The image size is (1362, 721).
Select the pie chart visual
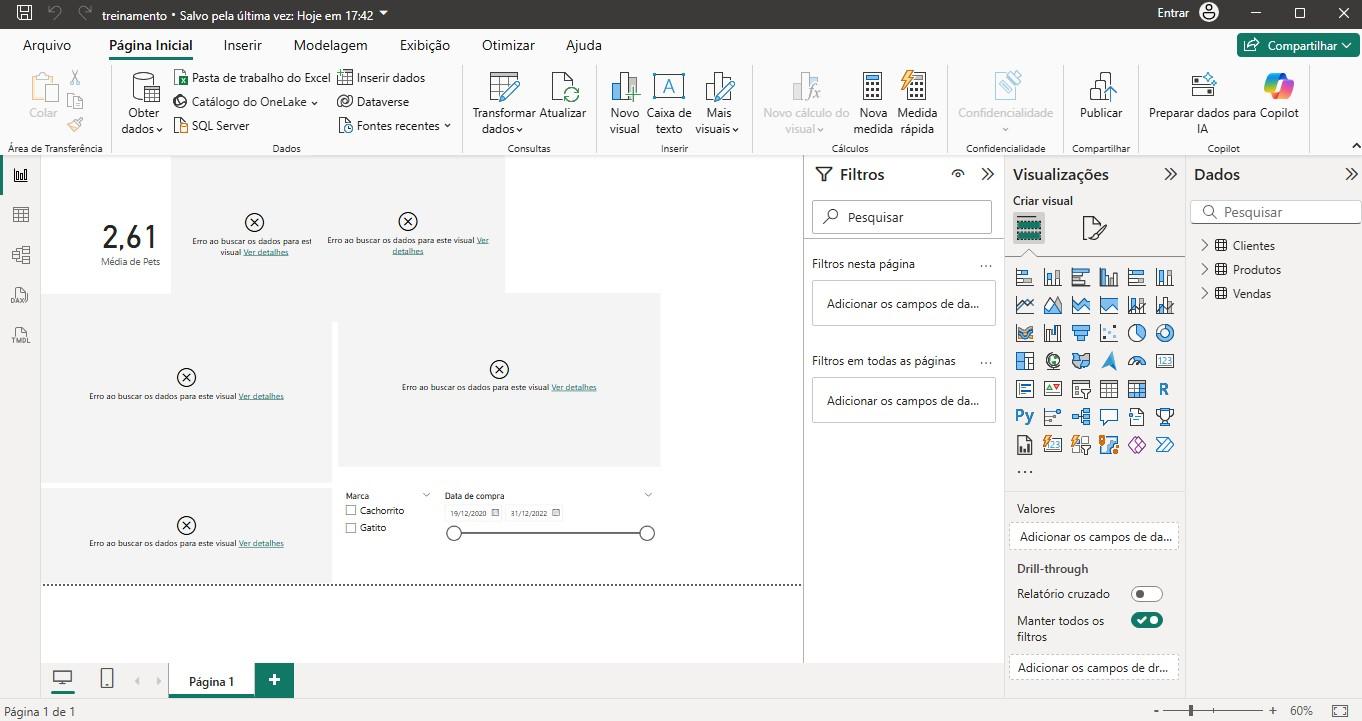[x=1137, y=333]
